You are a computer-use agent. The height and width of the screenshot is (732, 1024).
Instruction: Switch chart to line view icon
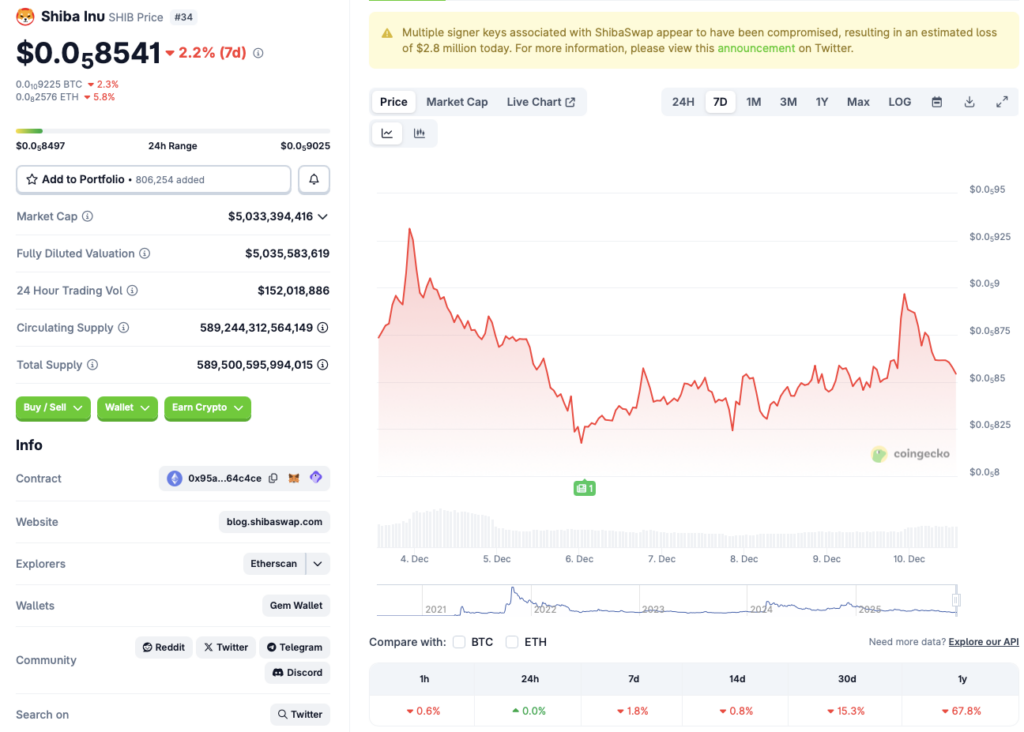387,132
